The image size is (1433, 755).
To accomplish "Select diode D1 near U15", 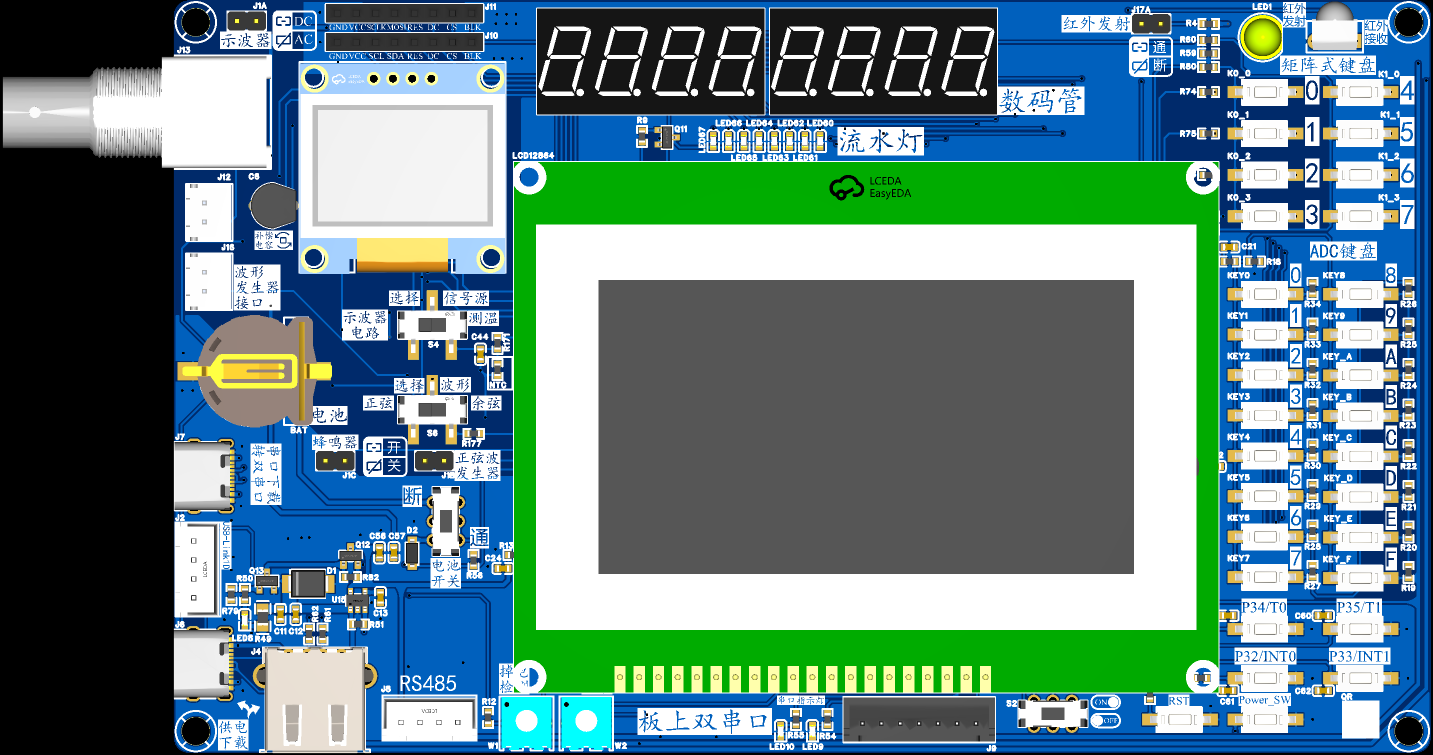I will (307, 583).
